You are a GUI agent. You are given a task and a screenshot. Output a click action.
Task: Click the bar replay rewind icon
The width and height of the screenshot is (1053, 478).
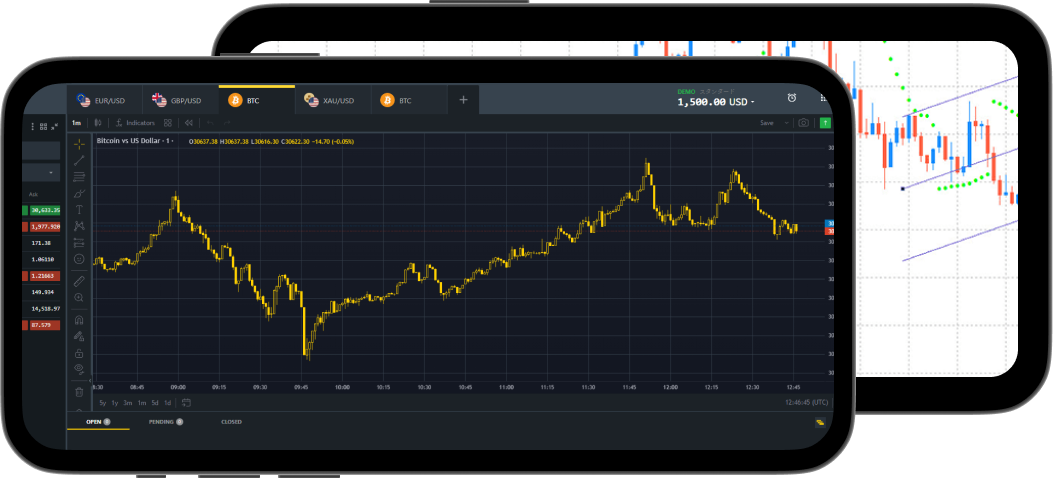point(189,123)
